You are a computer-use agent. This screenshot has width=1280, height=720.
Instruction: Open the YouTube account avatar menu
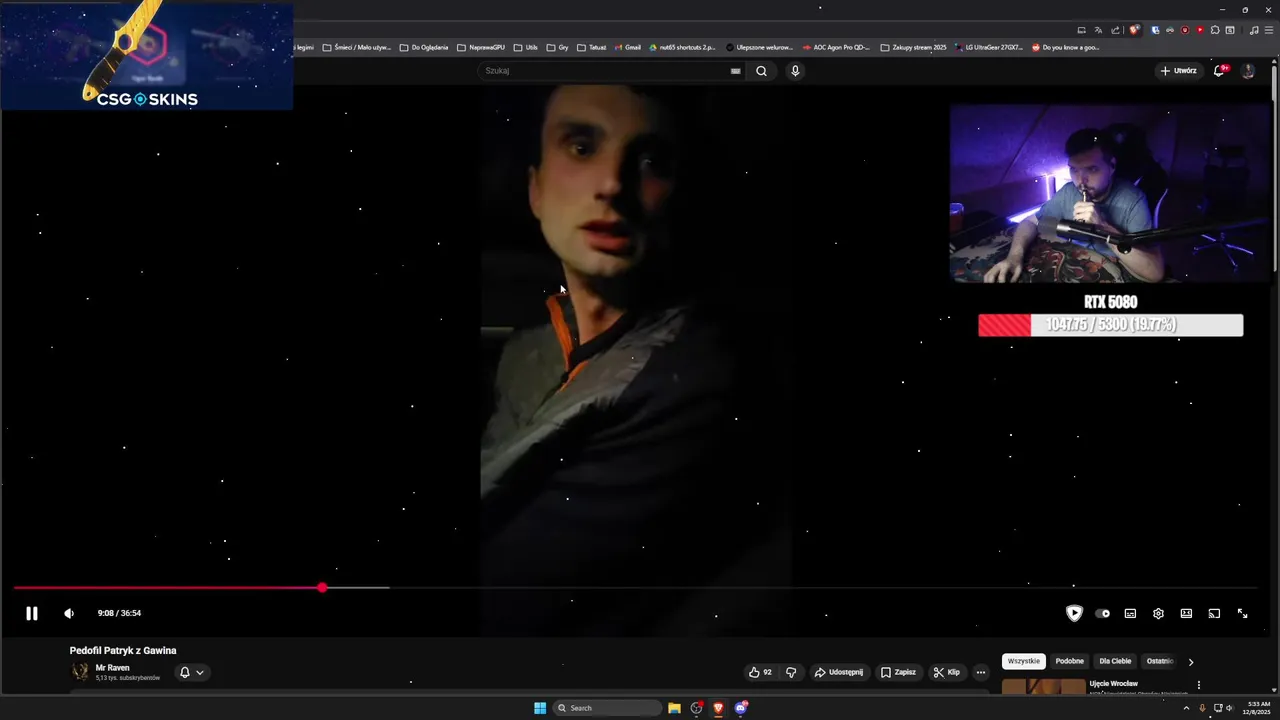pyautogui.click(x=1248, y=71)
